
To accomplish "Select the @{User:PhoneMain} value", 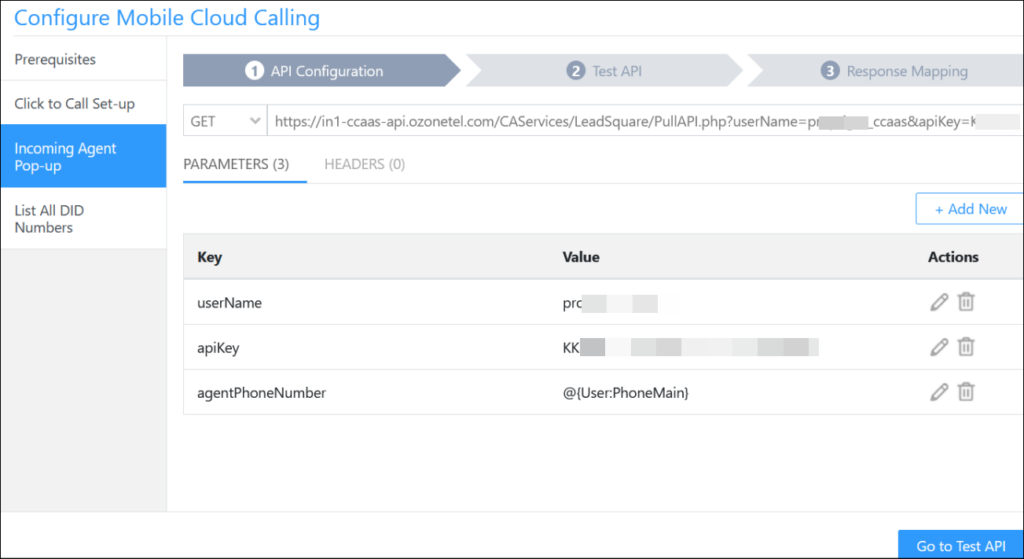I will (626, 392).
